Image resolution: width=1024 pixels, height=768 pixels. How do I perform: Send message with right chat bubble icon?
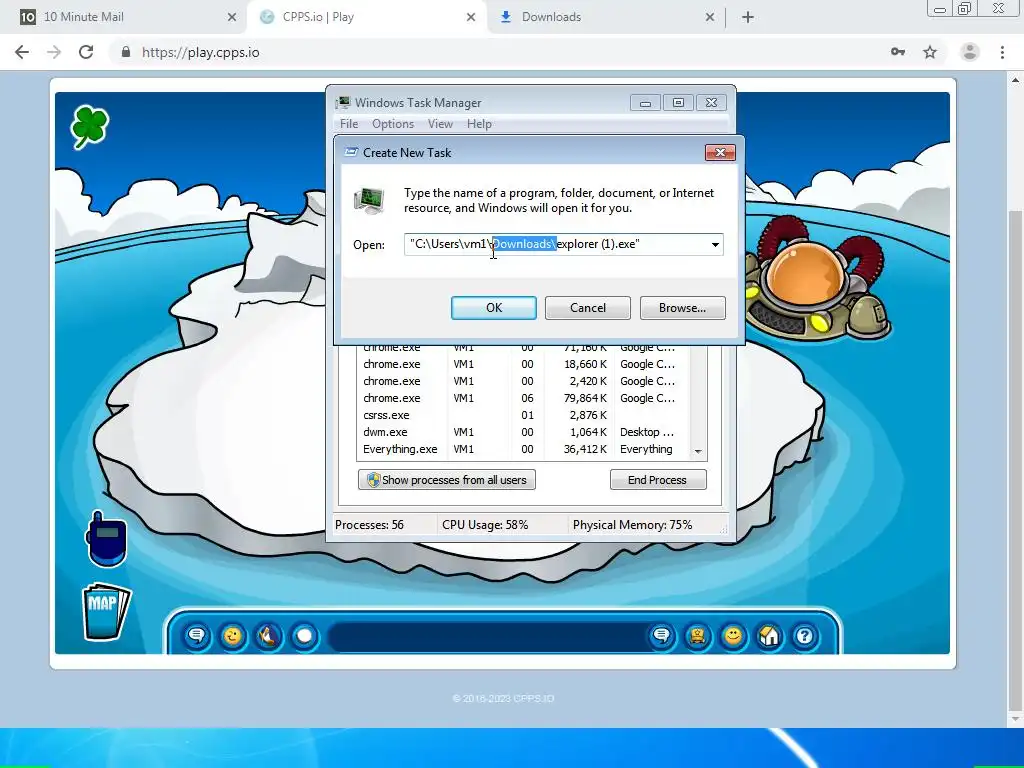pyautogui.click(x=662, y=635)
